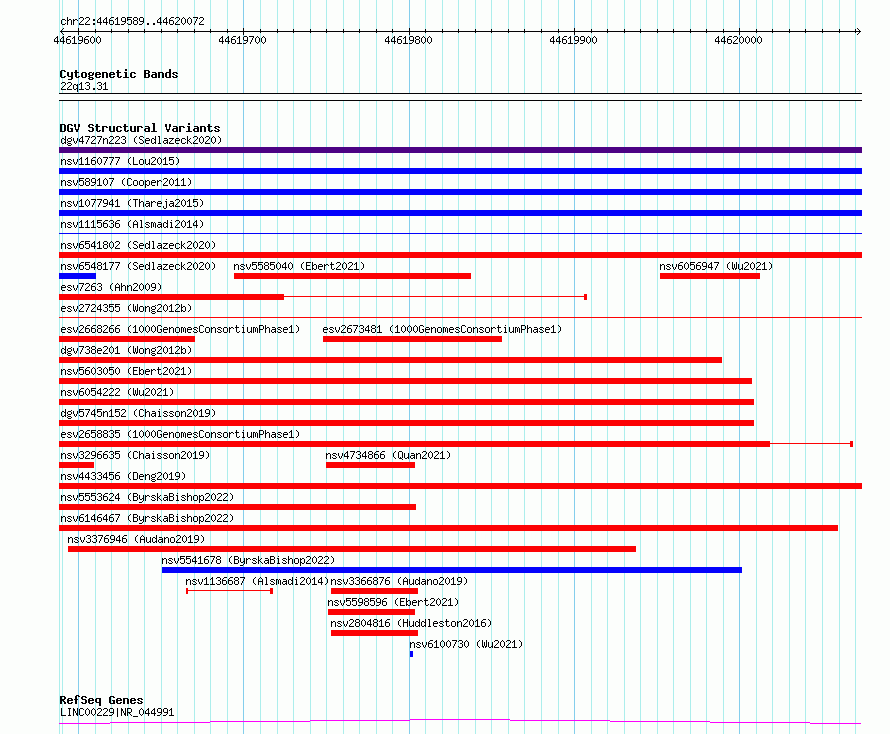
Task: Click dgv738e201 (Wong2012b) label
Action: [x=126, y=350]
